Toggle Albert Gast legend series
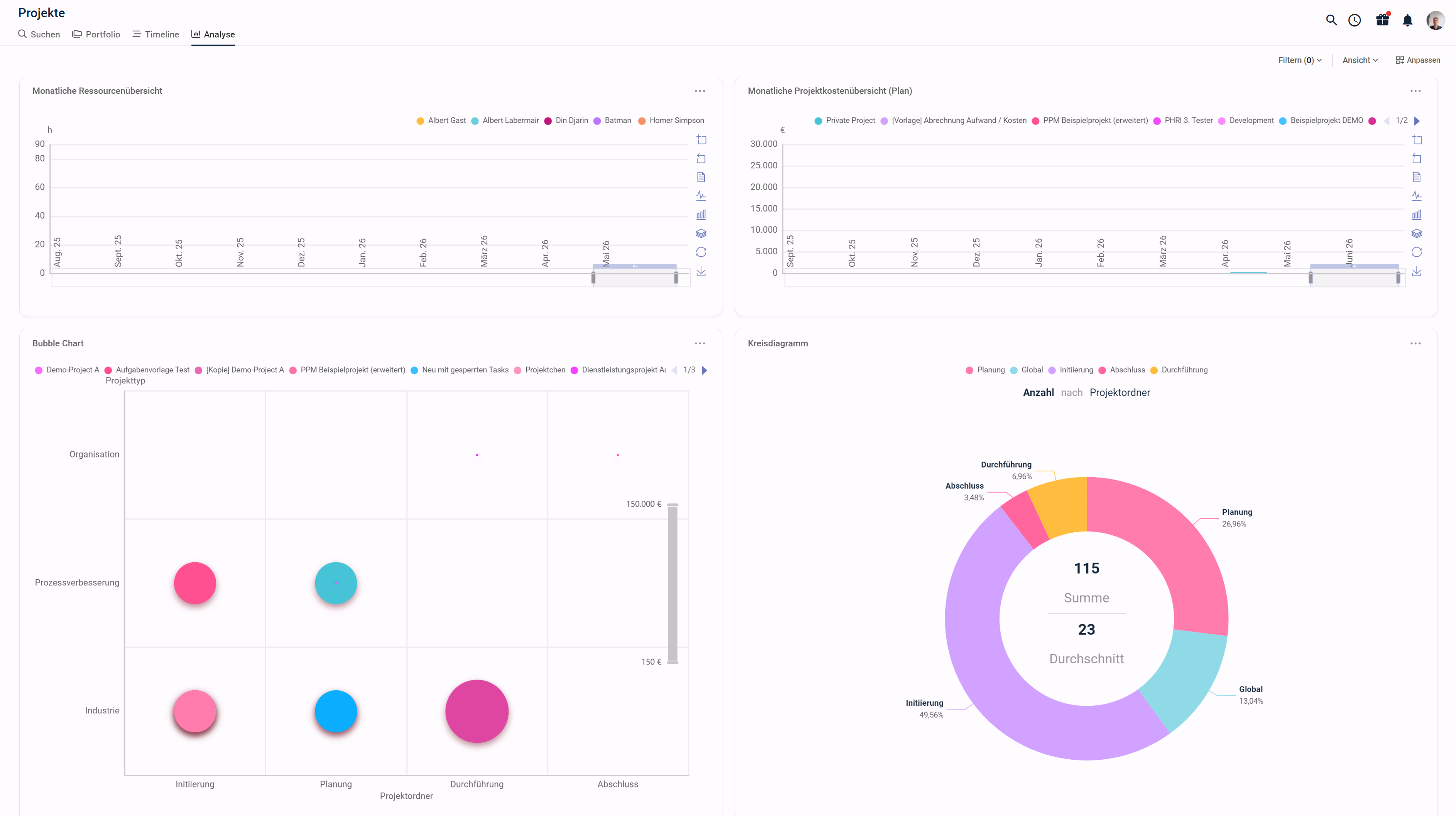The height and width of the screenshot is (816, 1456). pyautogui.click(x=441, y=120)
